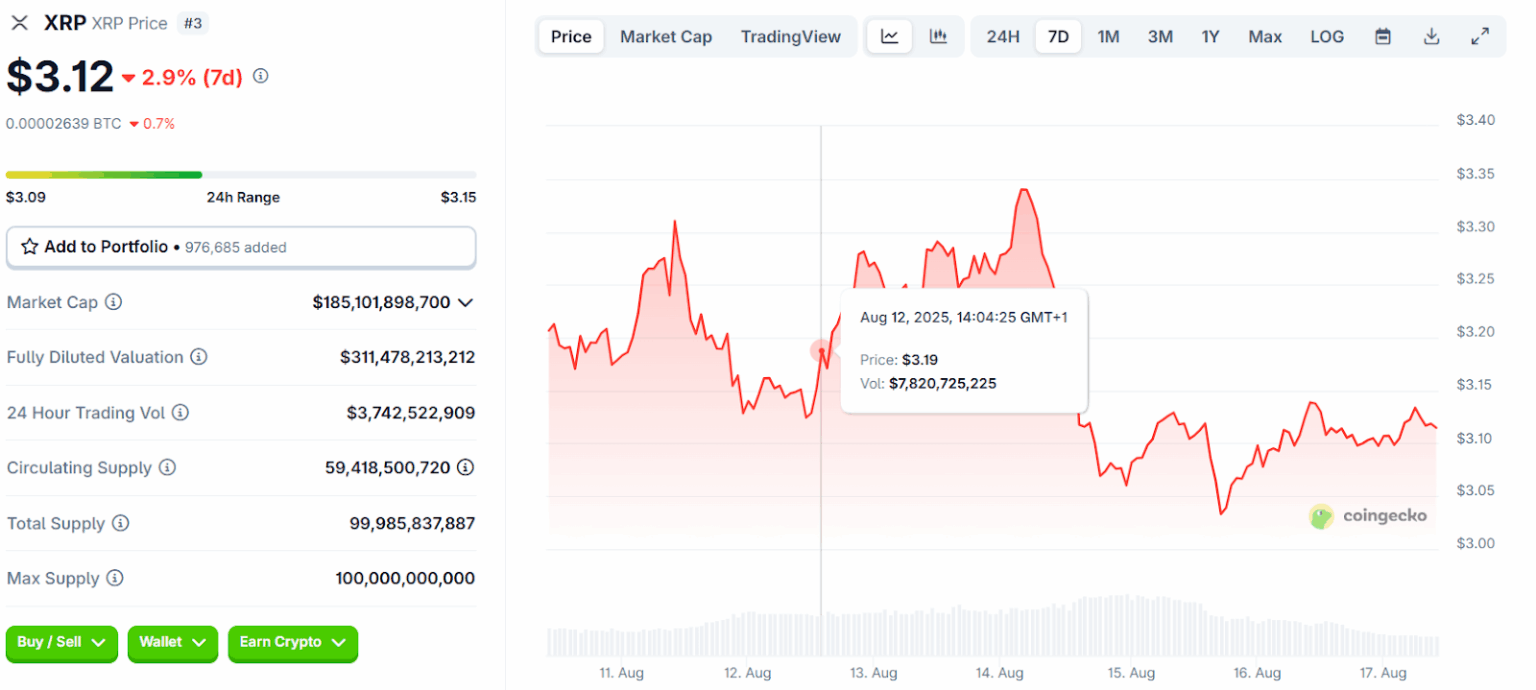This screenshot has width=1536, height=690.
Task: Open the circulating supply info icon
Action: click(166, 467)
